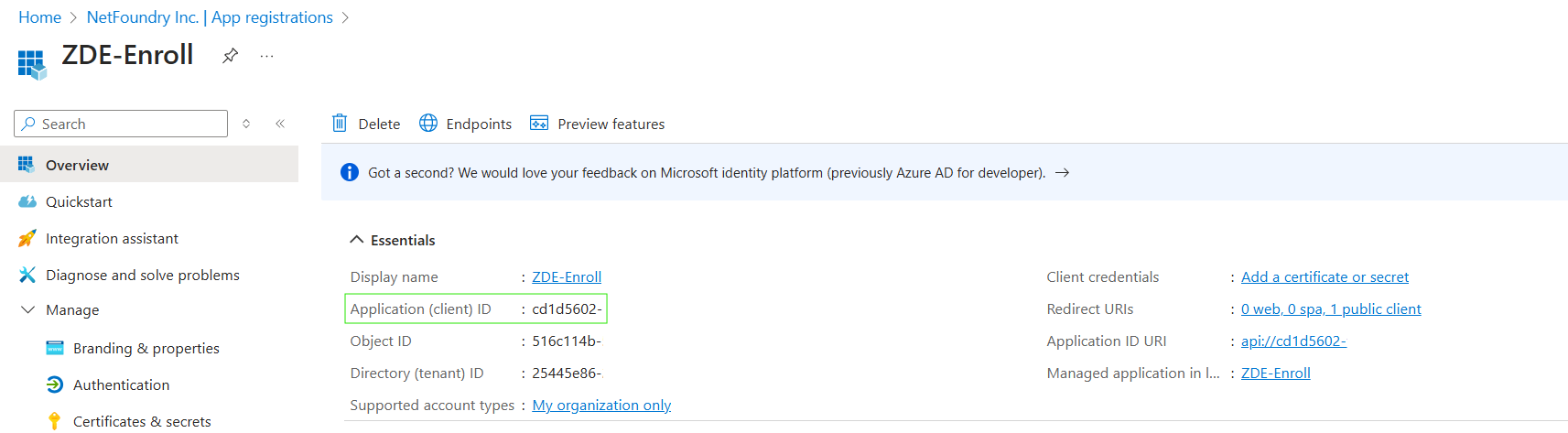Select the Application (client) ID value cd1d5602-
Screen dimensions: 1568x433
click(567, 309)
